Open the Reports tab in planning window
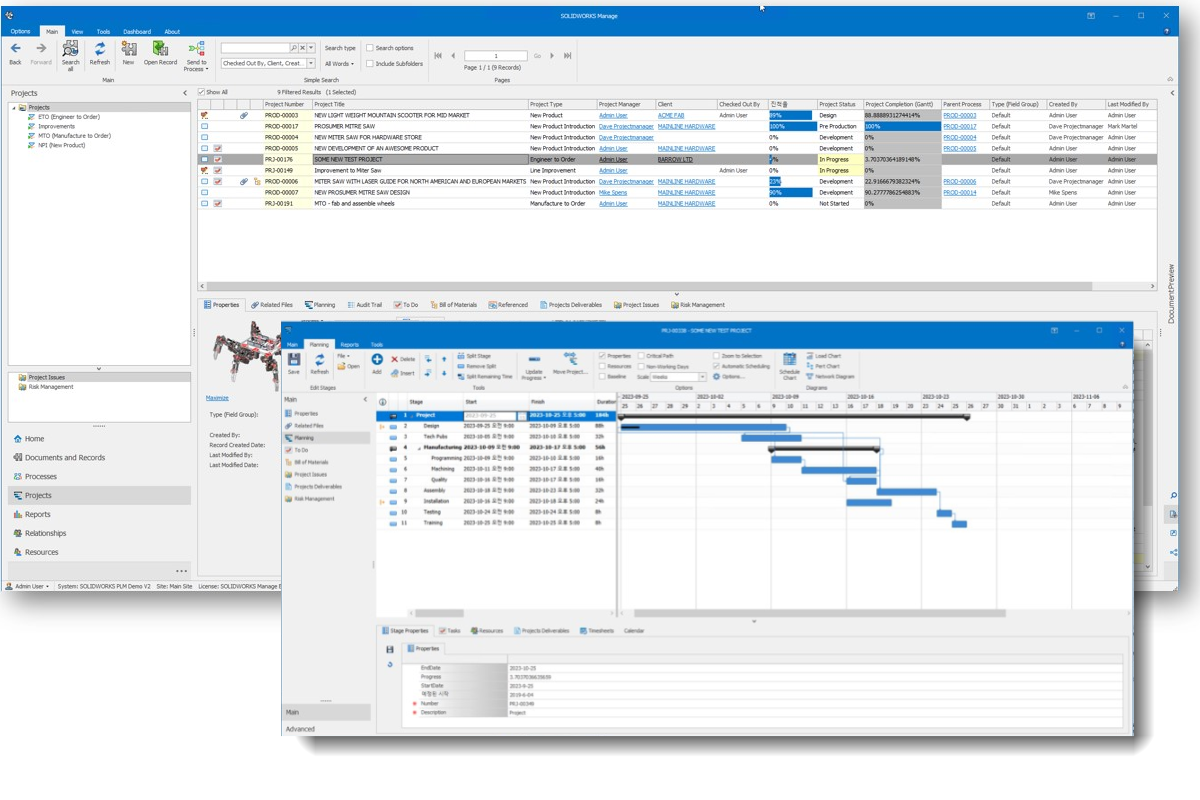This screenshot has width=1200, height=800. click(x=349, y=344)
